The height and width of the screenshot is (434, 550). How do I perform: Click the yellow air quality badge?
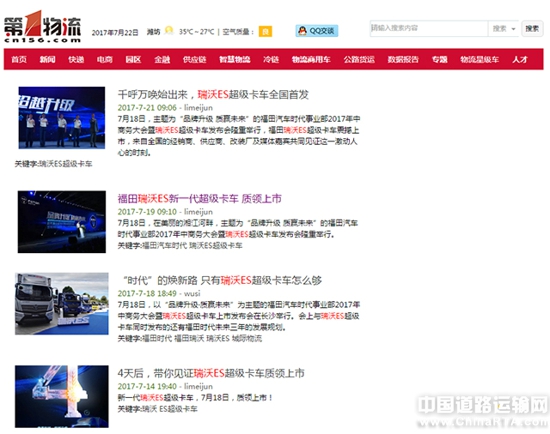coord(266,32)
